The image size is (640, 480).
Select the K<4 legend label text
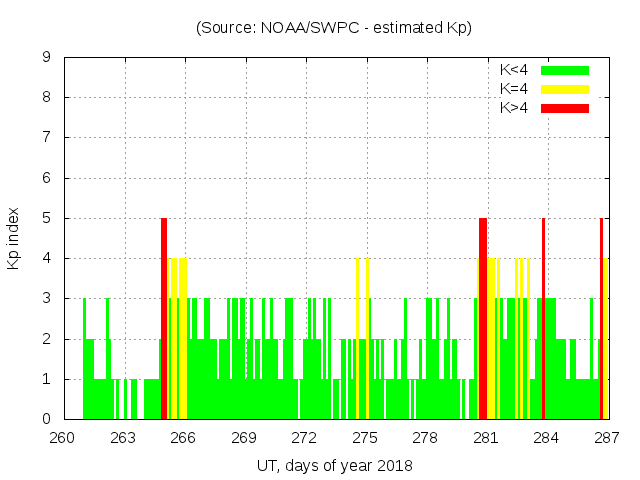pos(516,70)
